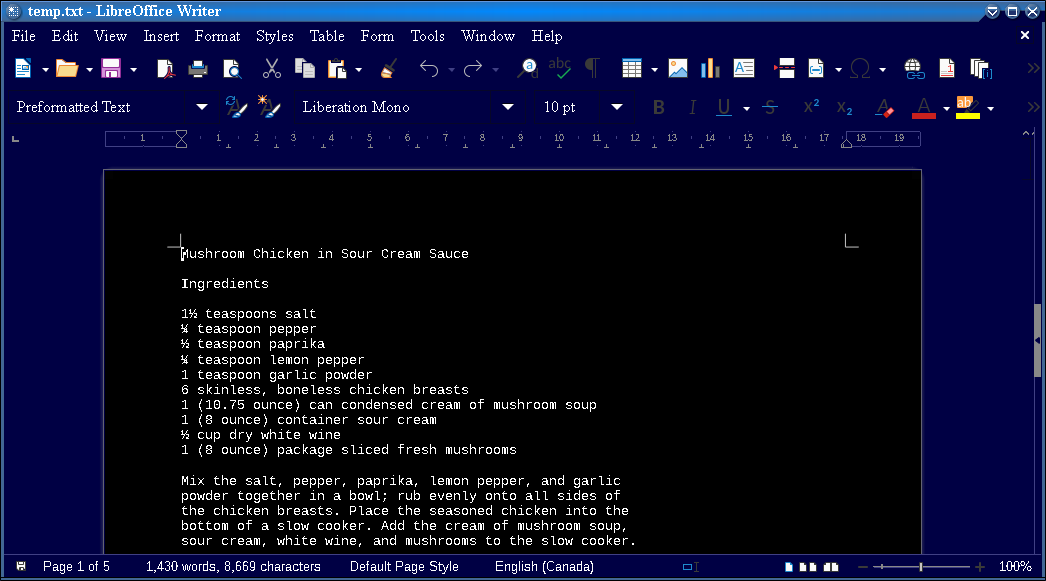
Task: Redo the last undone action
Action: coord(473,68)
